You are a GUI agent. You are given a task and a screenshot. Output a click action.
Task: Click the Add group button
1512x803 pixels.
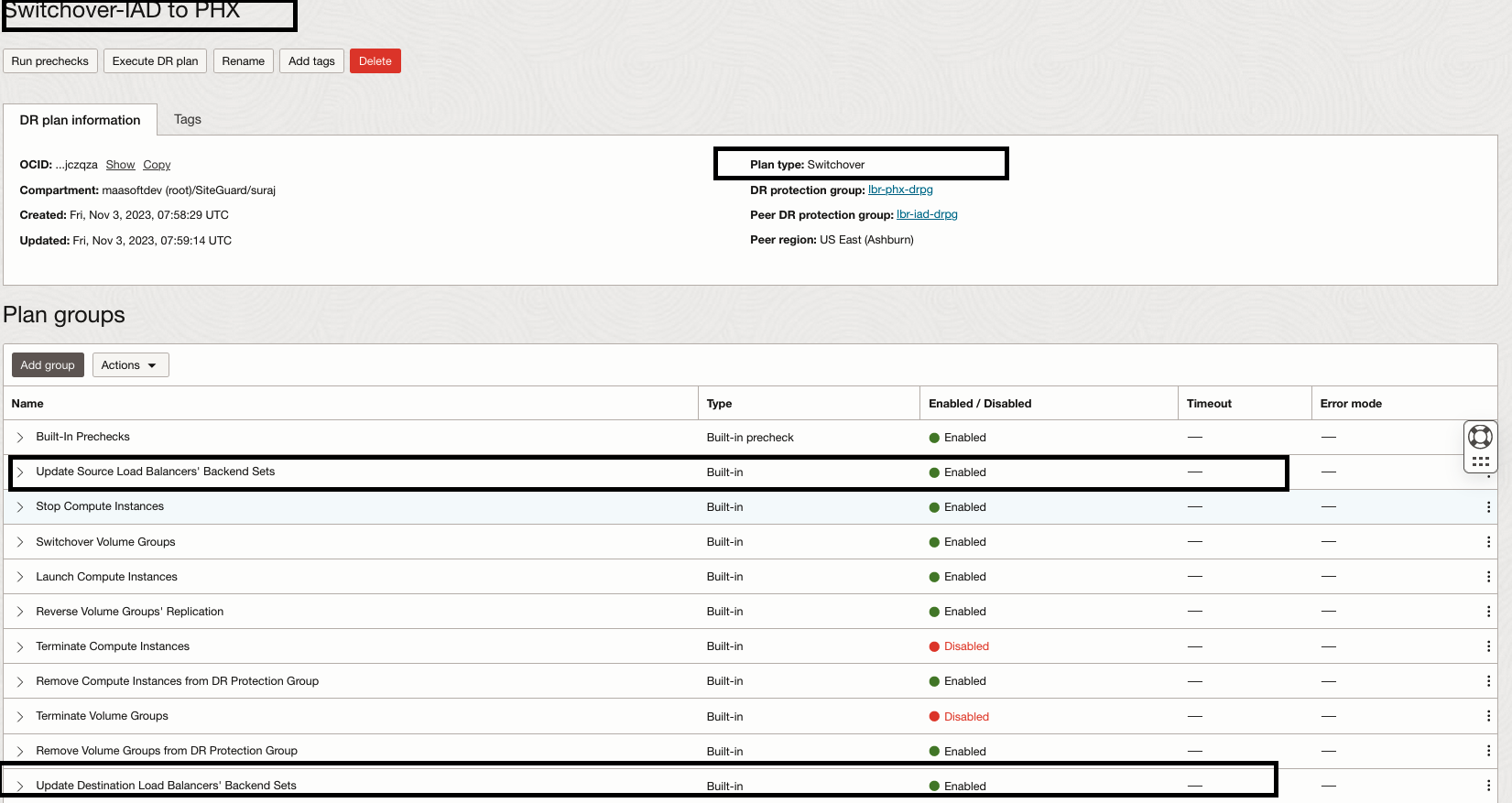[x=48, y=365]
